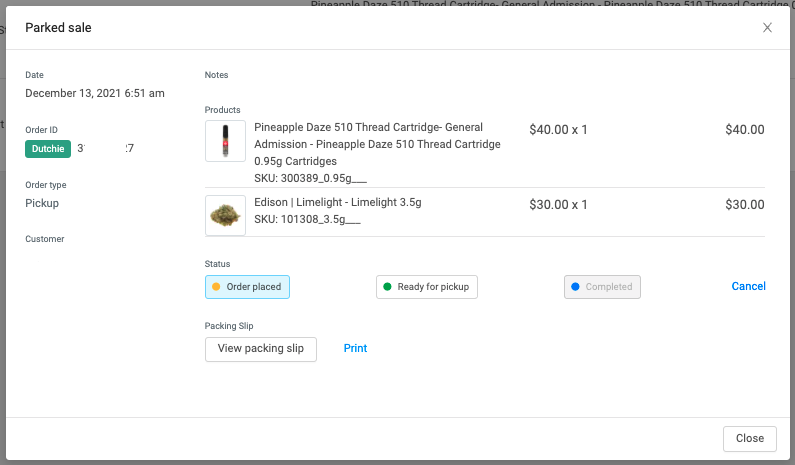This screenshot has height=465, width=795.
Task: Click the Pickup order type value
Action: pyautogui.click(x=42, y=203)
